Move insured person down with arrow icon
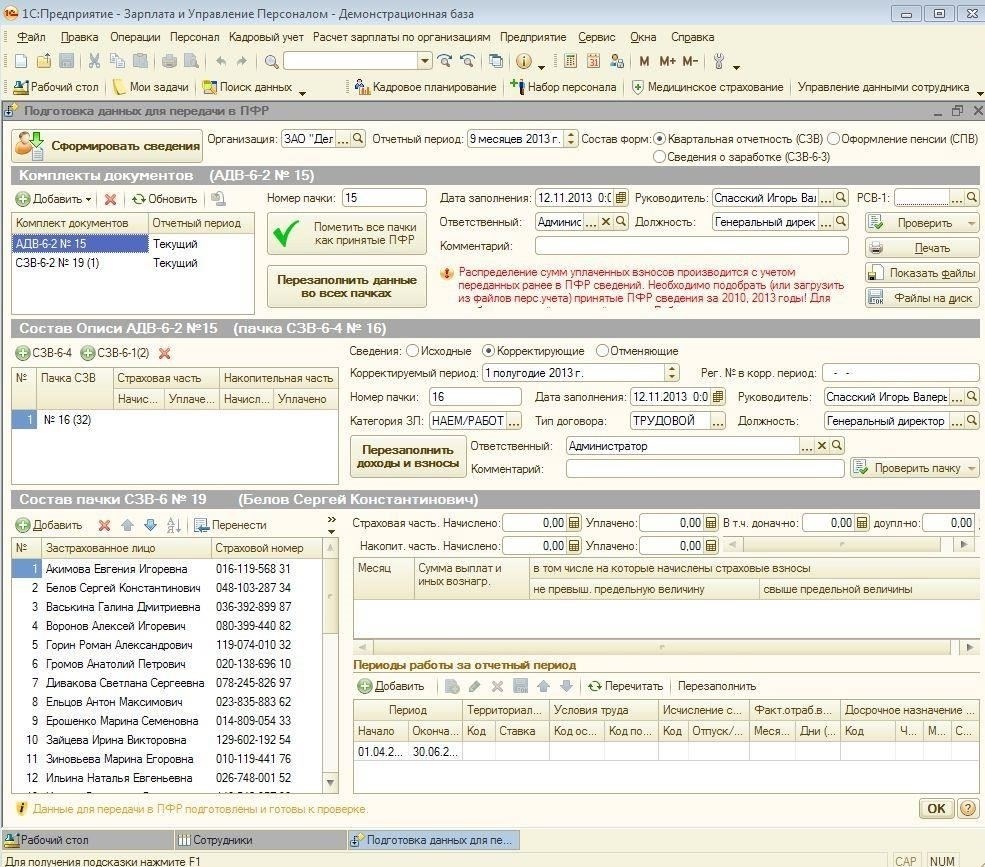This screenshot has width=985, height=867. click(x=150, y=525)
